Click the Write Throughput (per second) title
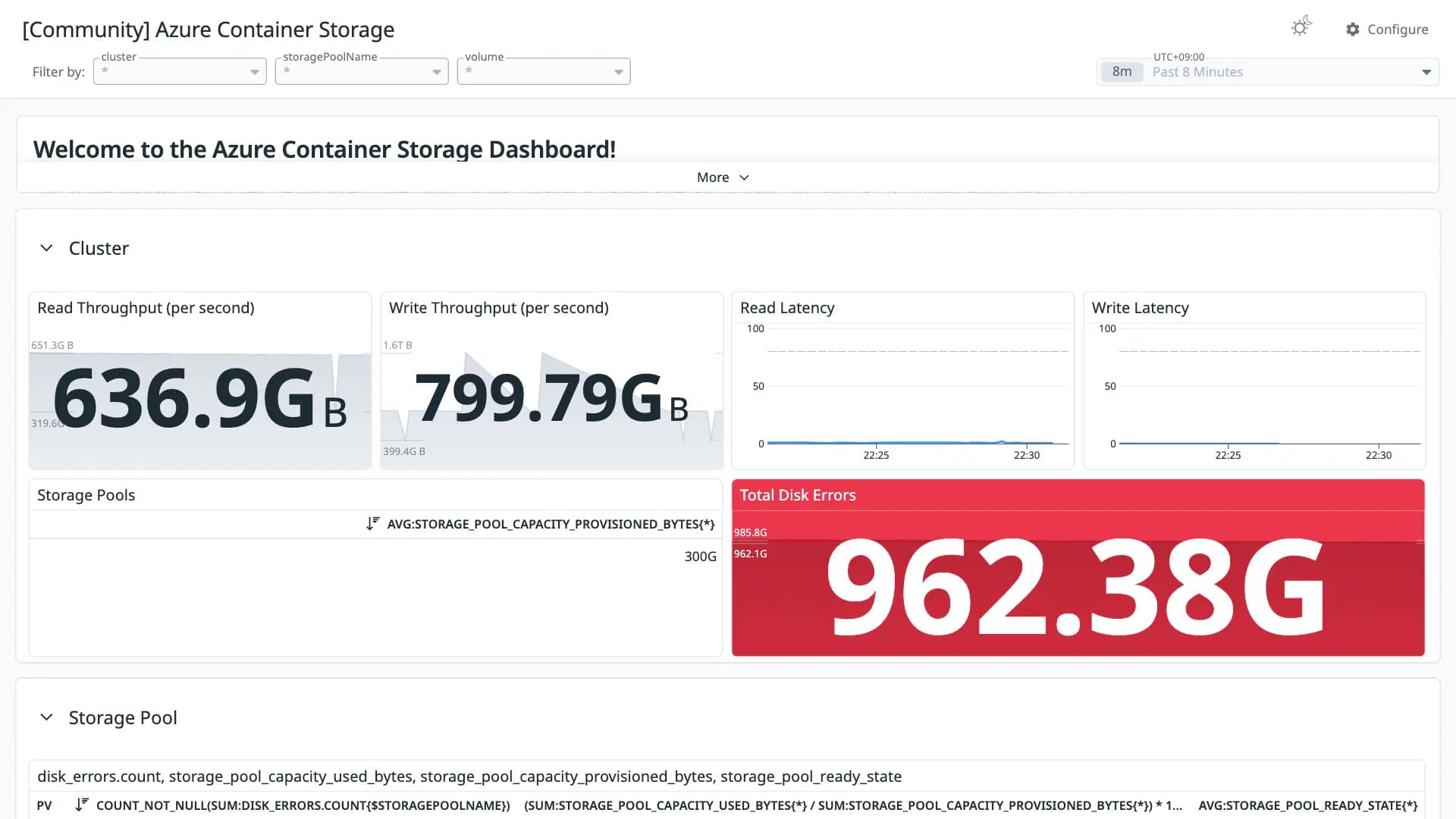 (499, 308)
